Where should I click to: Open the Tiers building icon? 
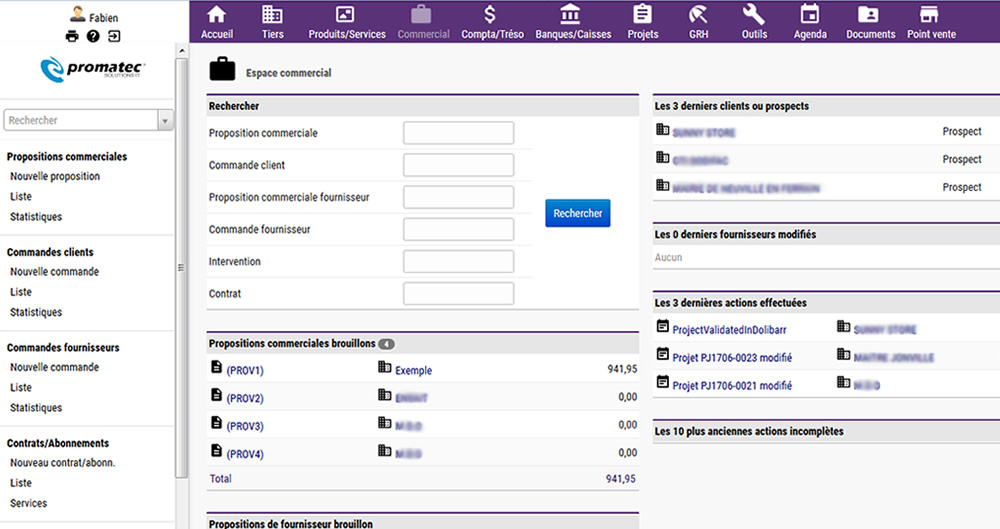coord(272,14)
